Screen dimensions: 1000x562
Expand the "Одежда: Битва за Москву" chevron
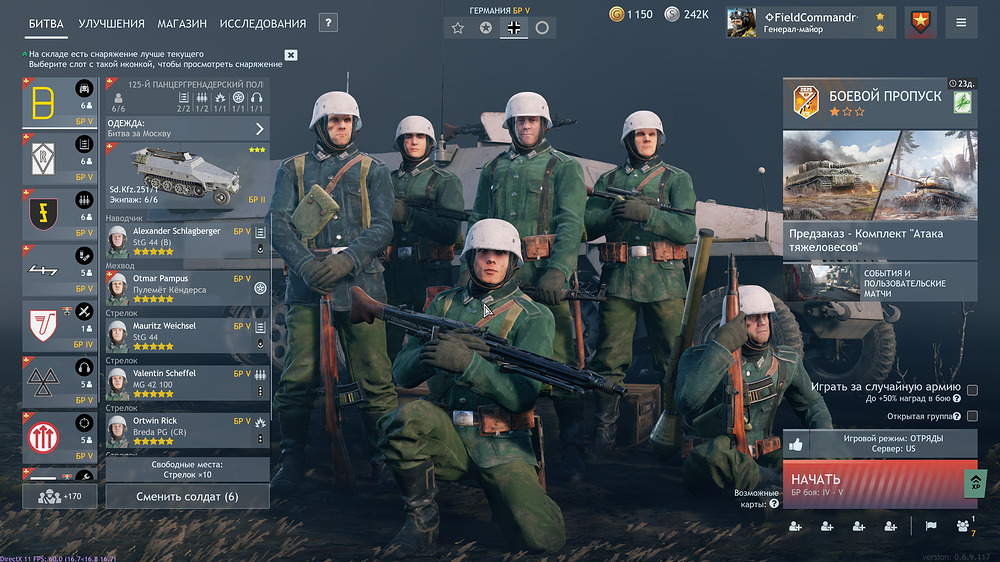(x=259, y=128)
